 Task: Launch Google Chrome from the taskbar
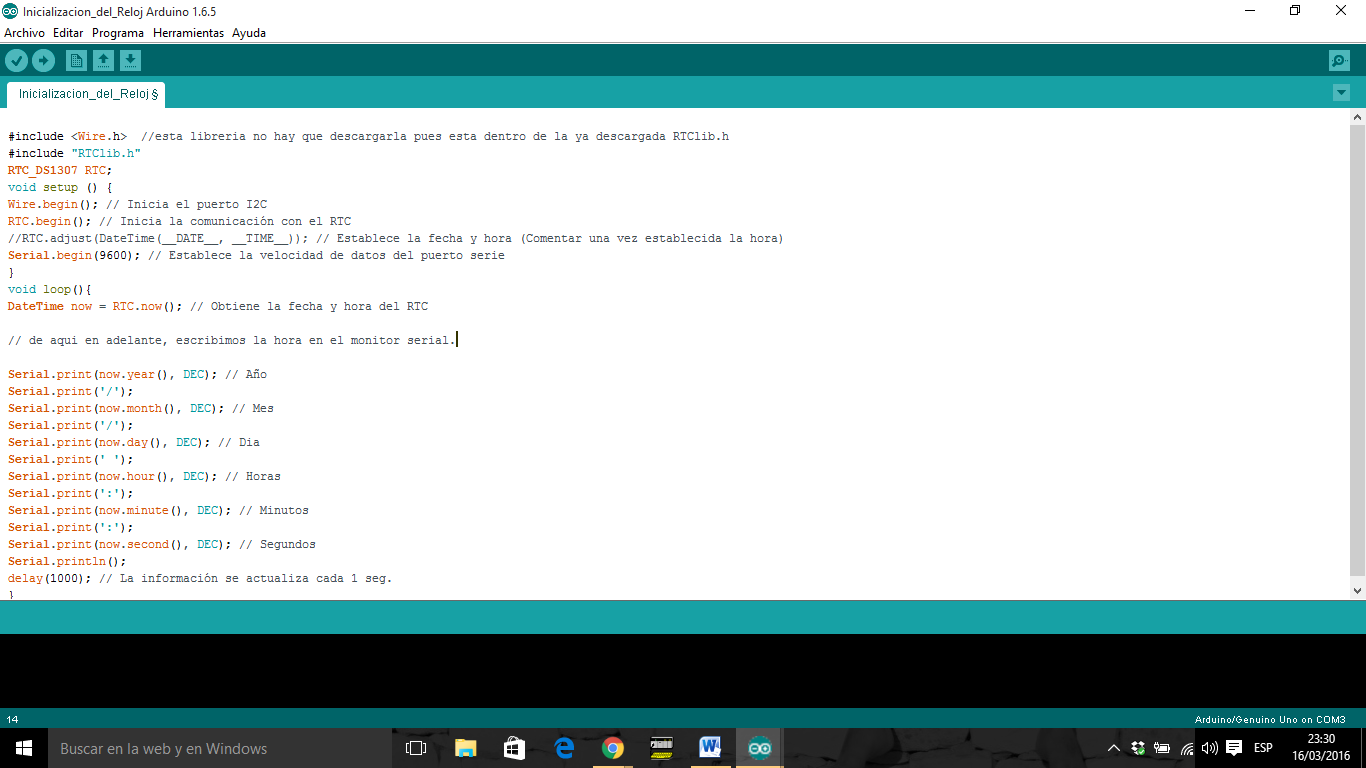click(x=611, y=747)
